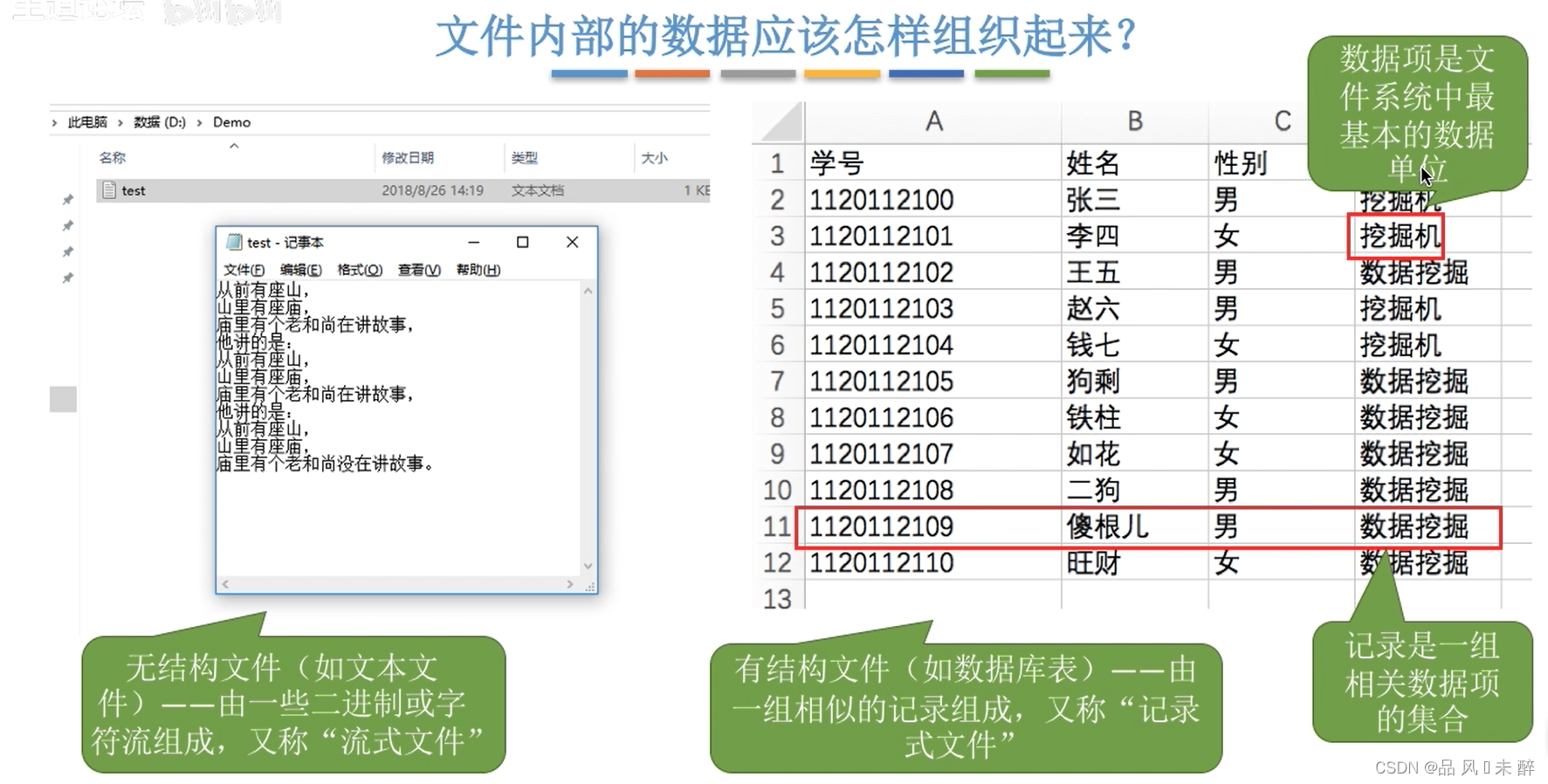Click the Notepad icon in test title bar
This screenshot has height=784, width=1548.
(234, 242)
